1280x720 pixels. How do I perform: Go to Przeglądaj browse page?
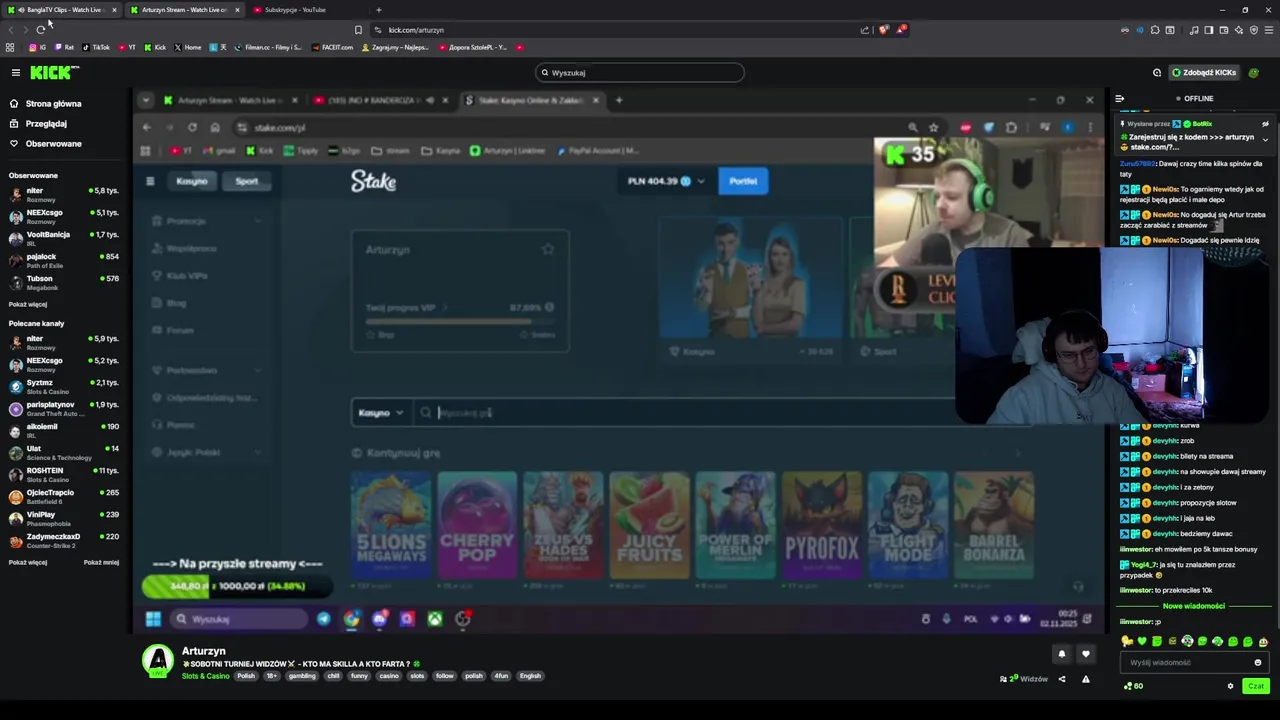coord(38,124)
